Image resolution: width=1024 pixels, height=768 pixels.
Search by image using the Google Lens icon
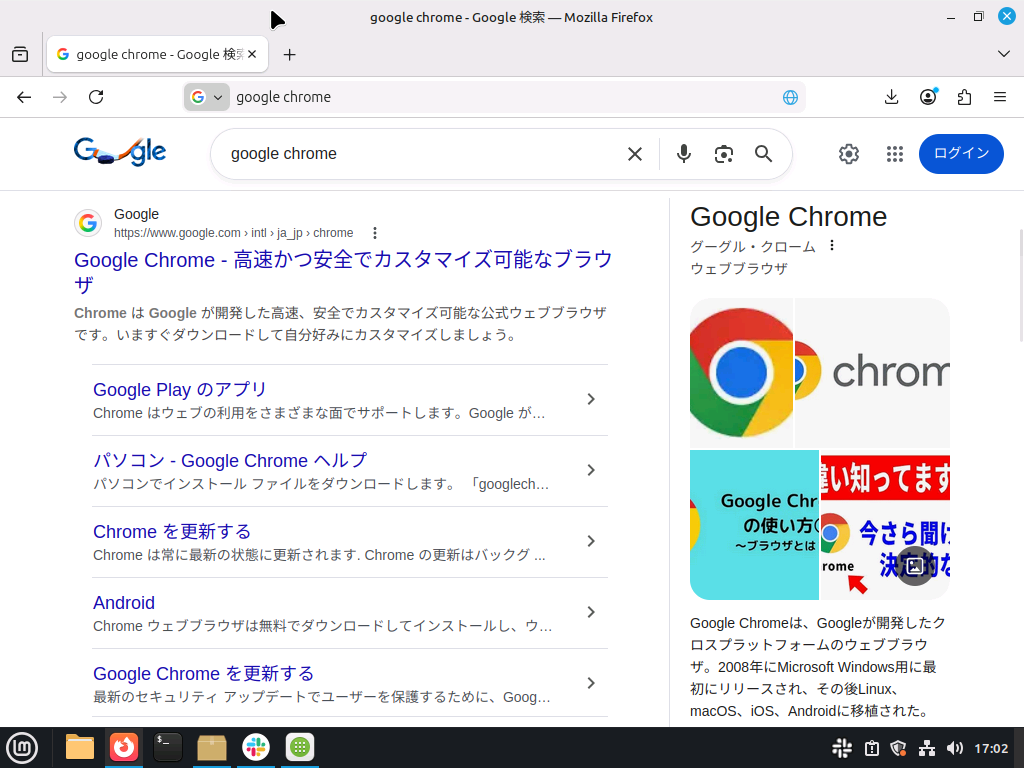pyautogui.click(x=724, y=154)
